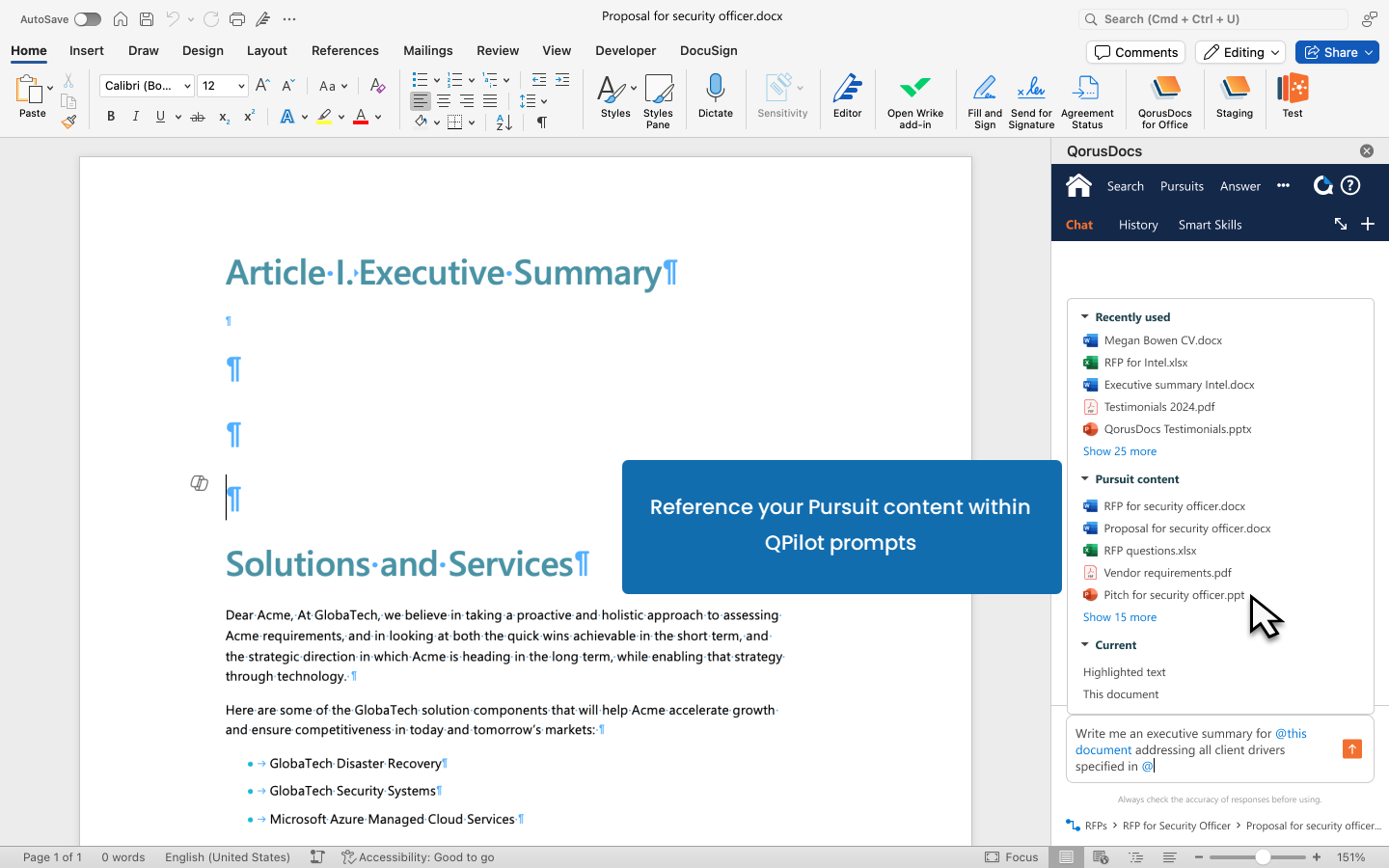The image size is (1389, 868).
Task: Select Vendor requirements.pdf
Action: 1167,573
